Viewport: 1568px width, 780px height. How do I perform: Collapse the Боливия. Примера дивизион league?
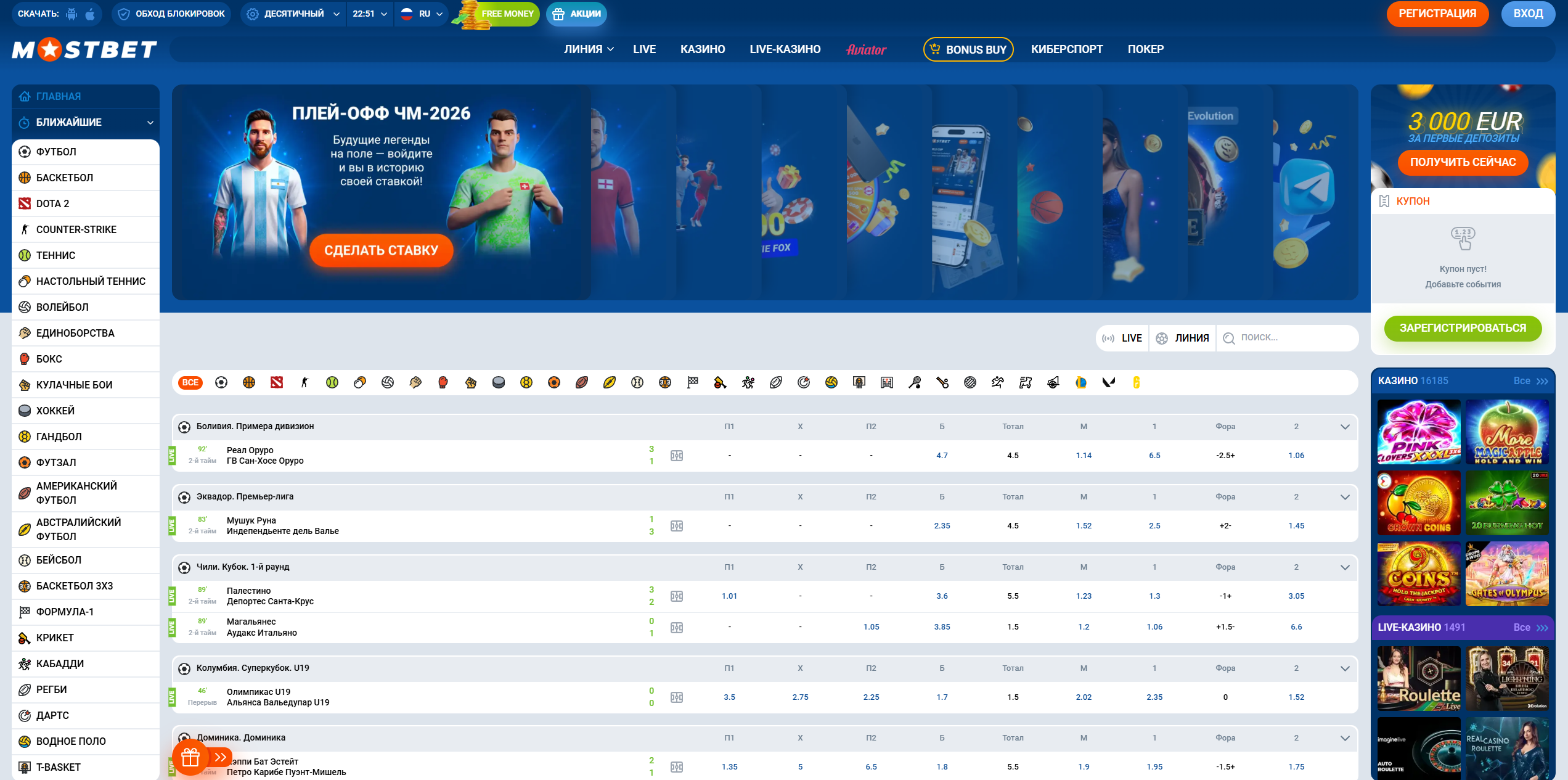[x=1345, y=427]
